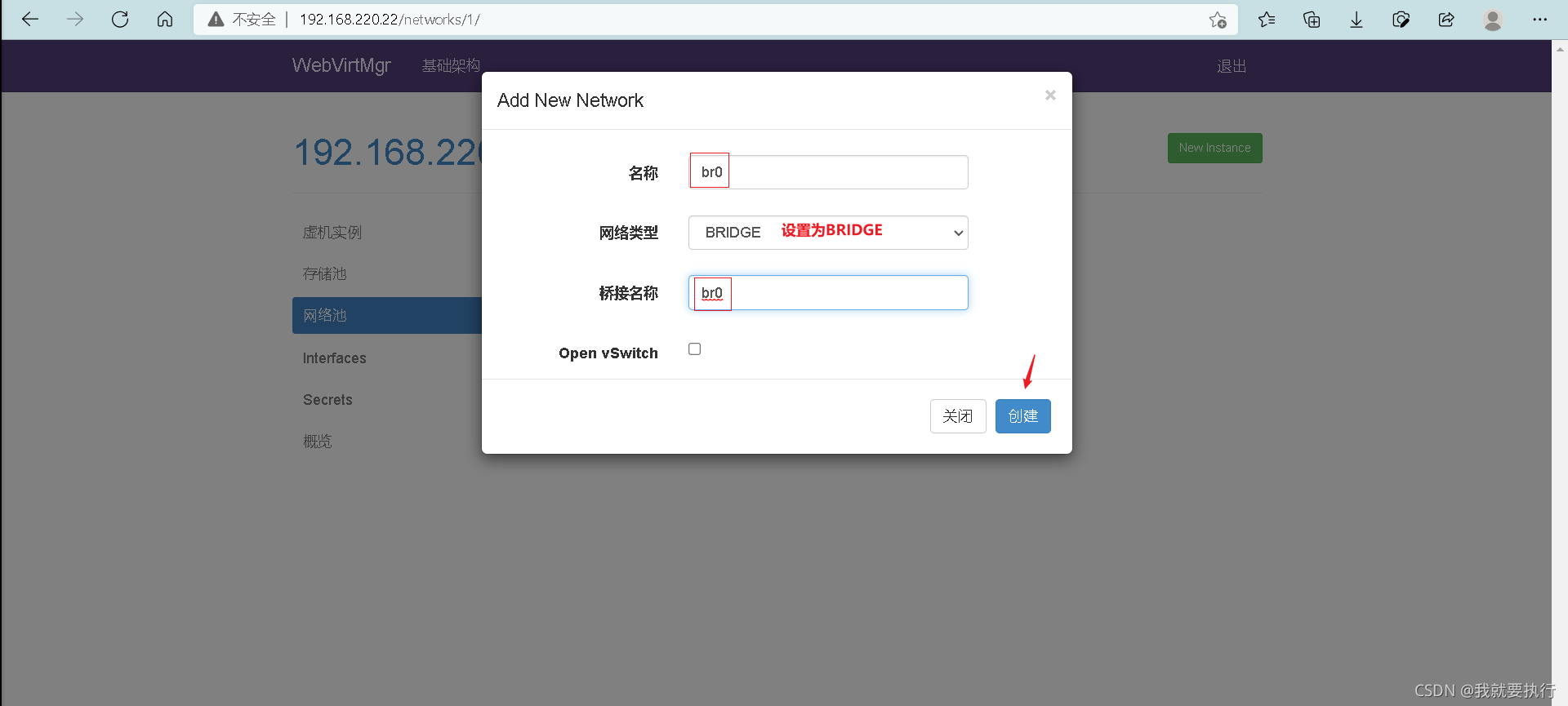Image resolution: width=1568 pixels, height=706 pixels.
Task: Add this page to favorites star icon
Action: click(x=1218, y=20)
